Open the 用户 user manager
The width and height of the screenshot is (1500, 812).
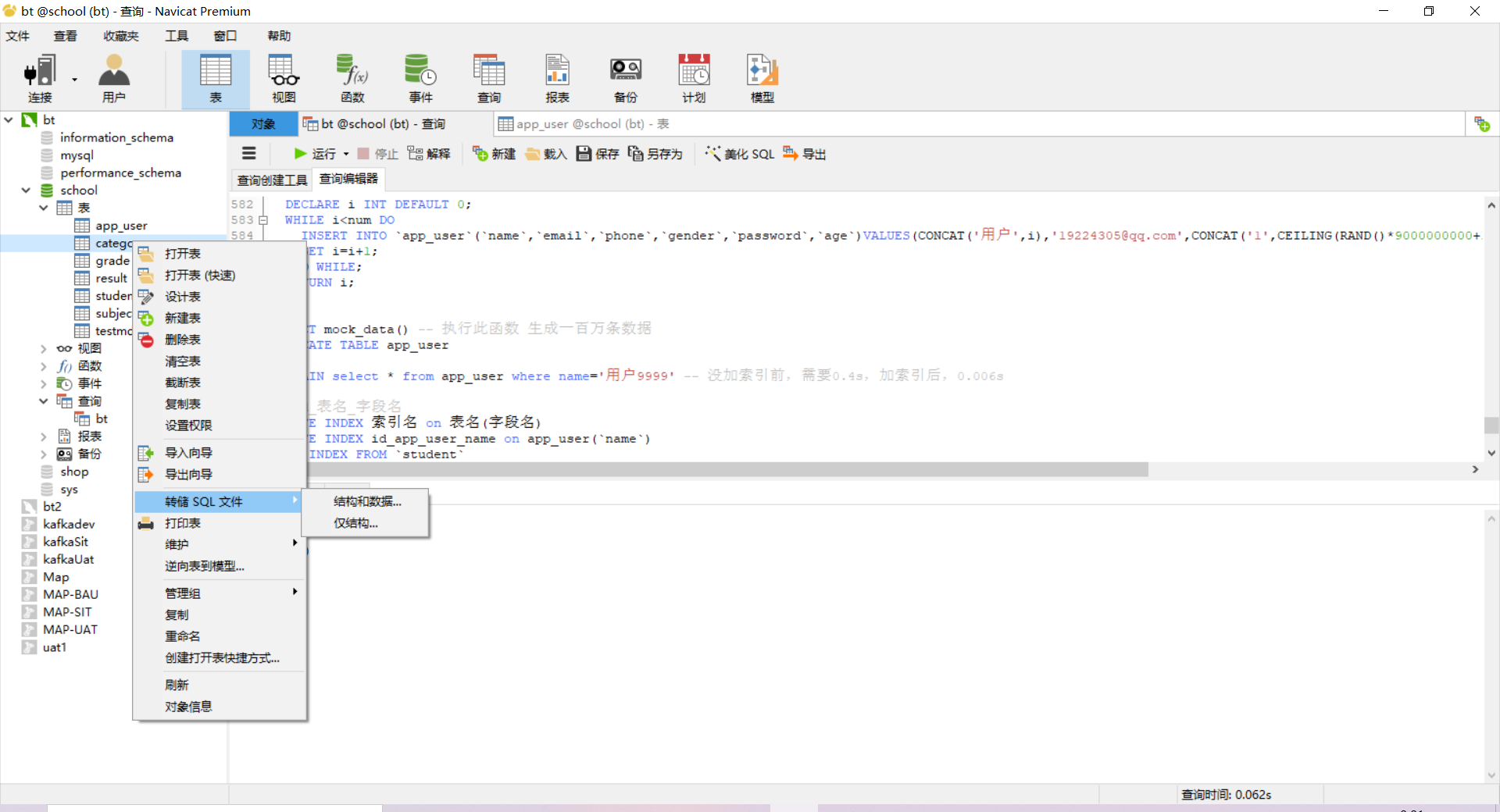[114, 78]
